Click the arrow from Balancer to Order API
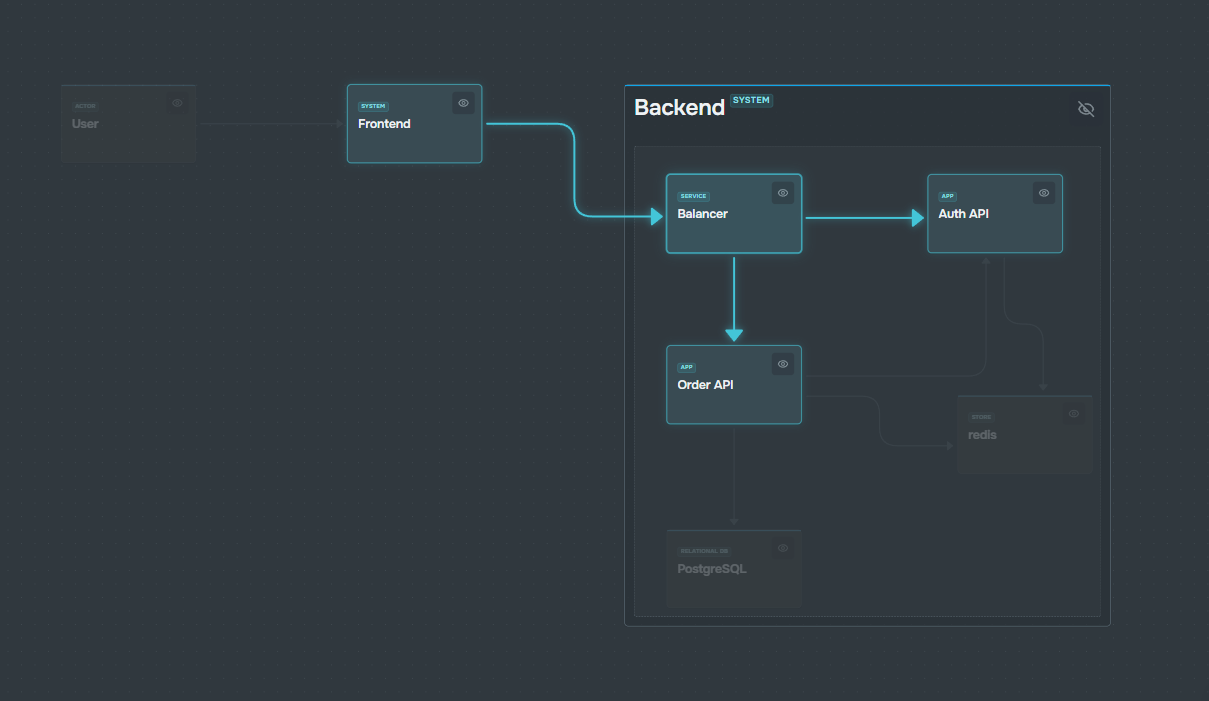This screenshot has height=701, width=1209. click(x=734, y=299)
